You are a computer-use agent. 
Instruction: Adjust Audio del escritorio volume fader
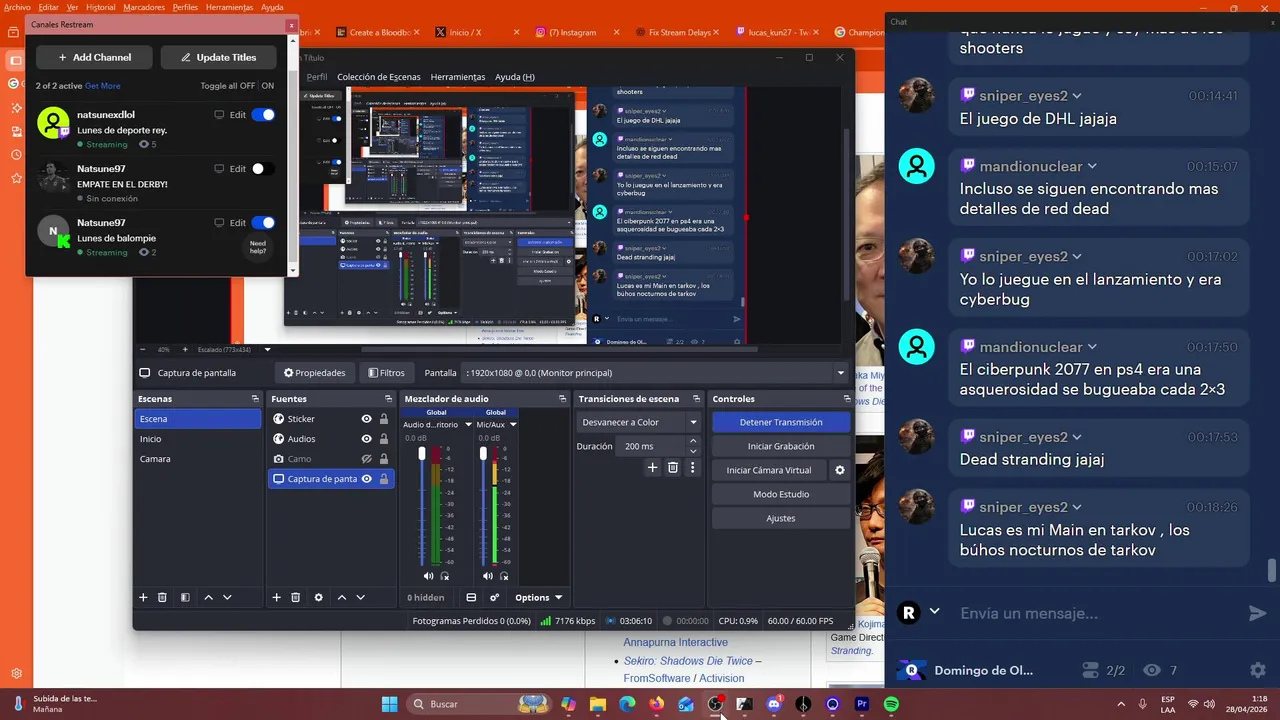[x=422, y=453]
